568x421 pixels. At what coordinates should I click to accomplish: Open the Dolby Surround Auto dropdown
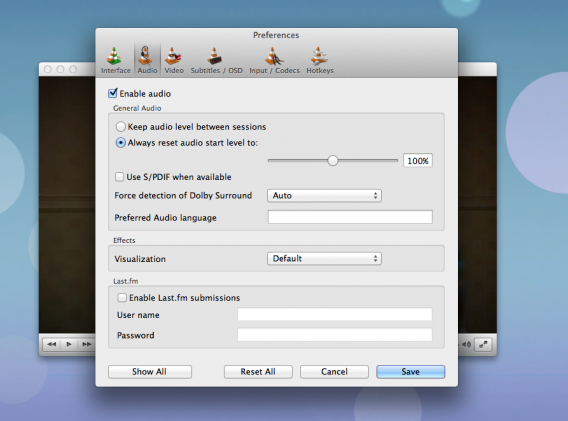(x=324, y=196)
